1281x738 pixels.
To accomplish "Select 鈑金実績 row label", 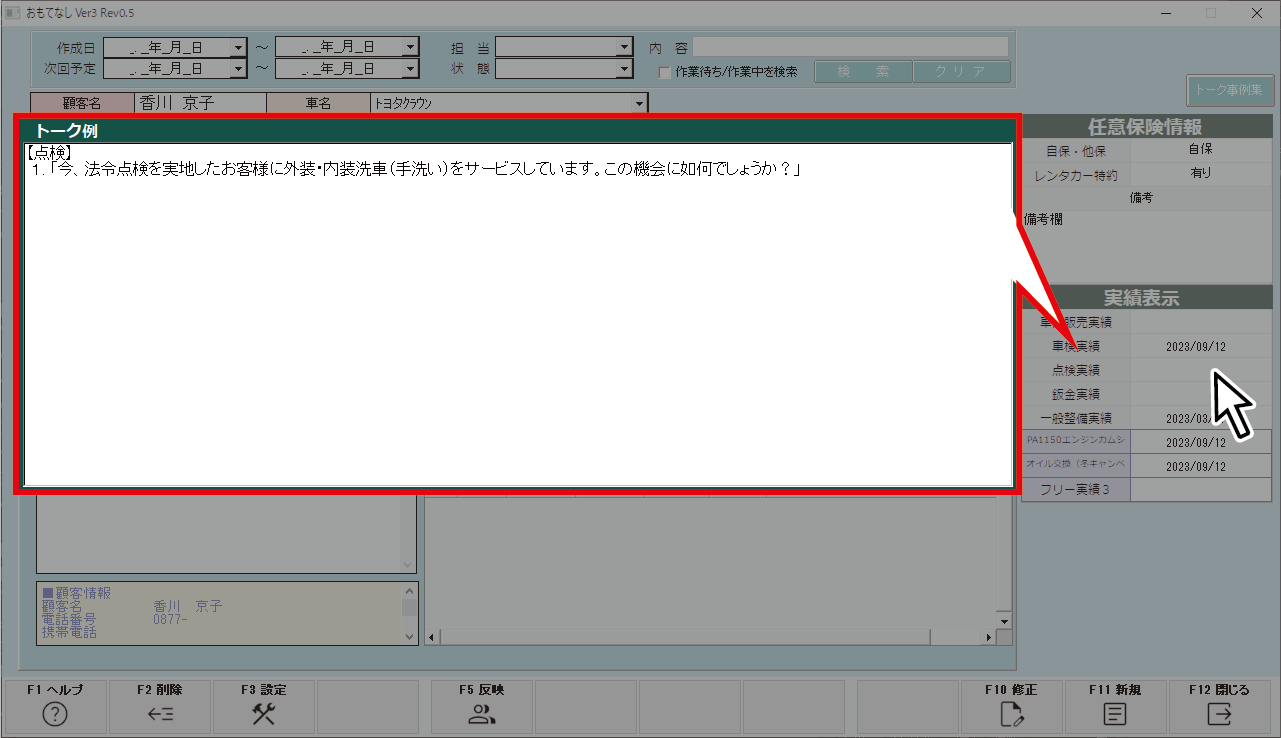I will [1076, 394].
